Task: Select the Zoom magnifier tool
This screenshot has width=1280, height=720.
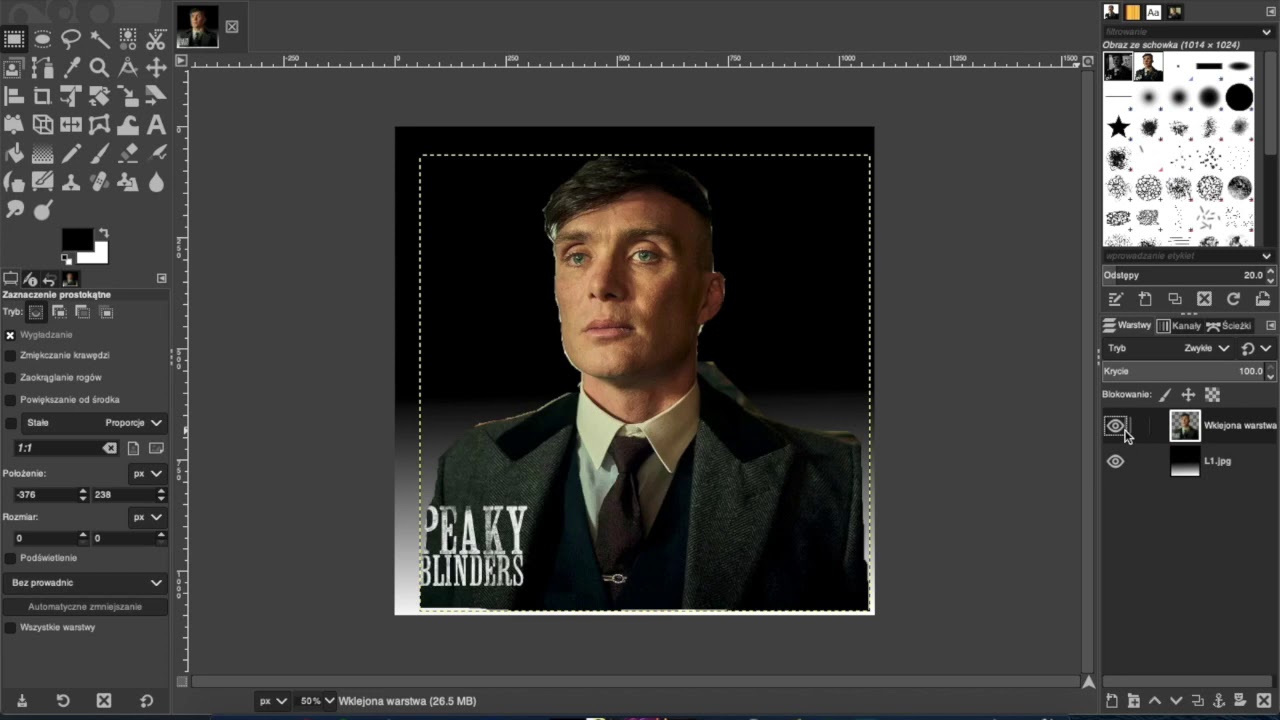Action: (x=99, y=68)
